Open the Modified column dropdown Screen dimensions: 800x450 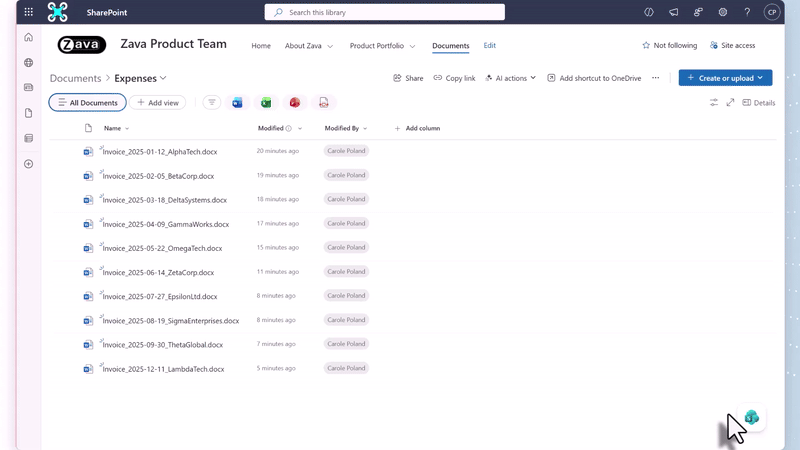point(299,129)
